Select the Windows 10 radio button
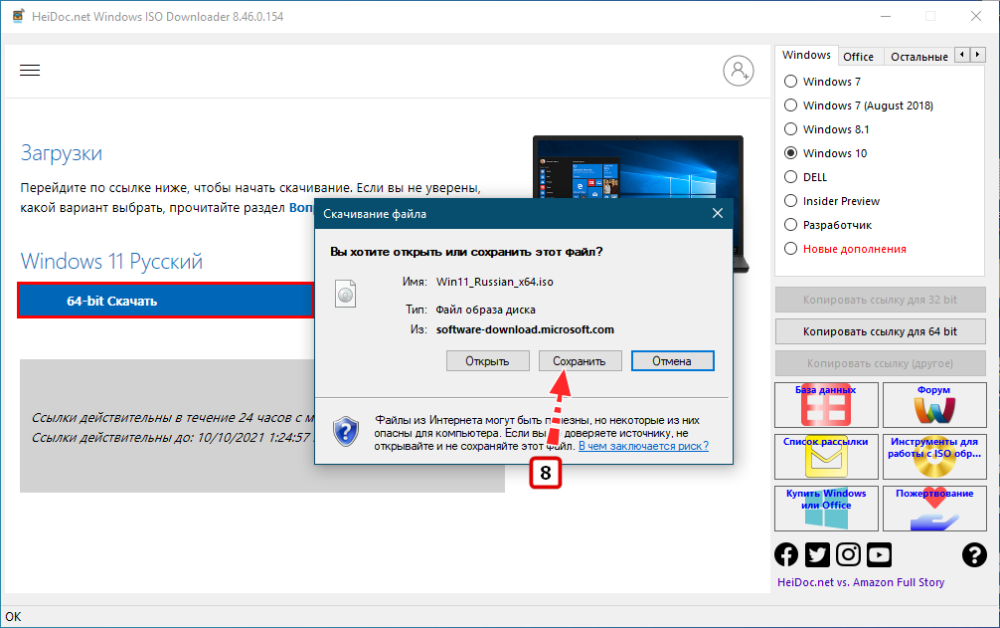 (790, 153)
